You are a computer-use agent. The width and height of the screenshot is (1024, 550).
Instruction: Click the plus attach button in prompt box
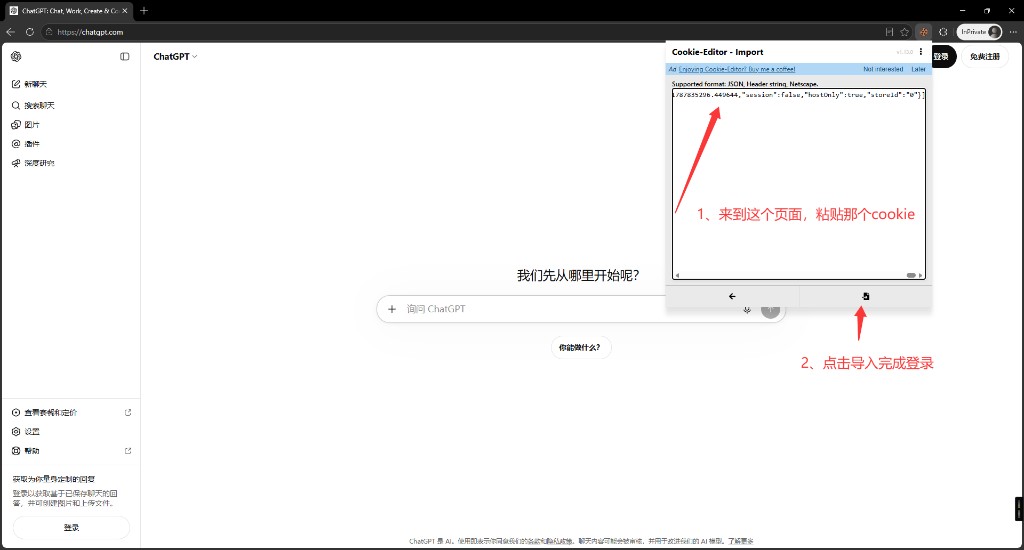(392, 309)
